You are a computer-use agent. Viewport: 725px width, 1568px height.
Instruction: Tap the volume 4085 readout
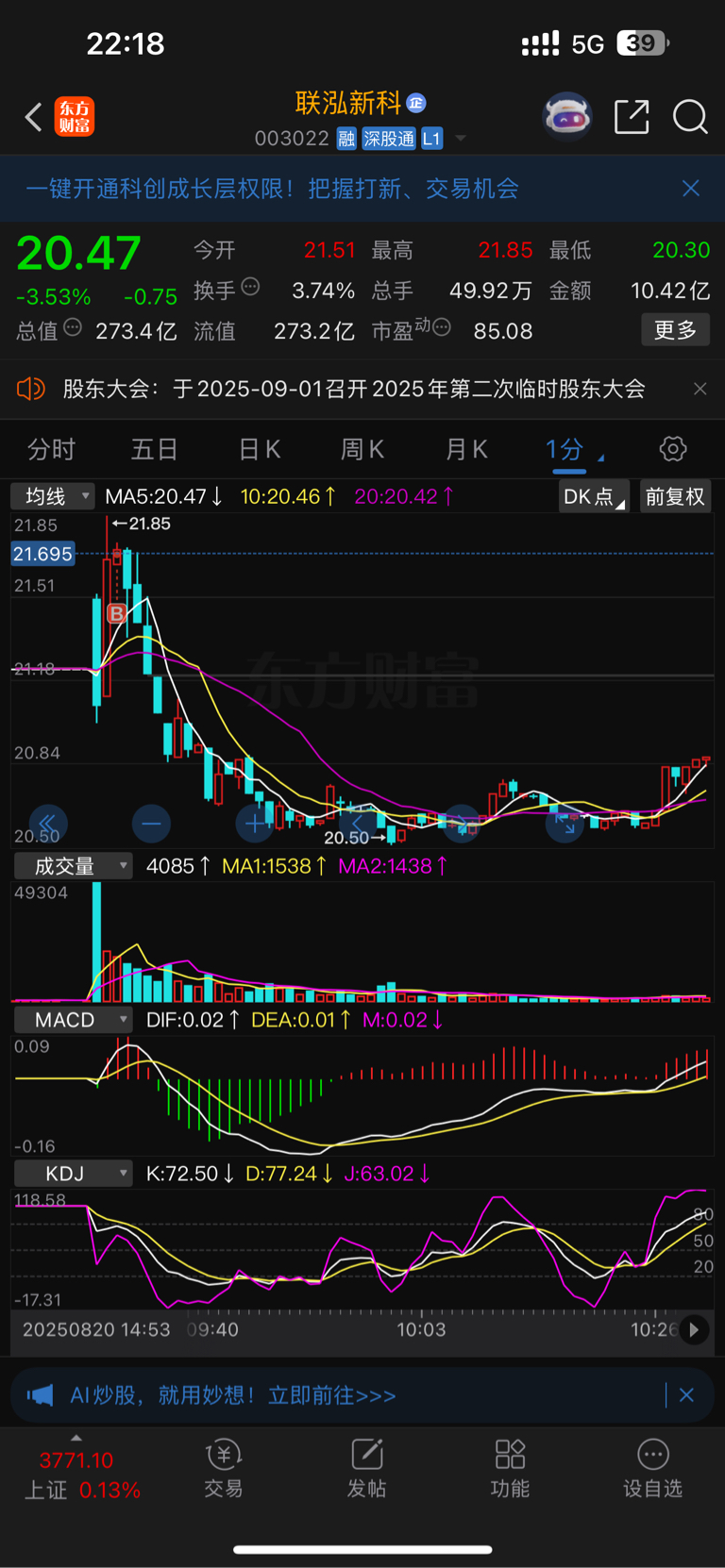(x=177, y=866)
